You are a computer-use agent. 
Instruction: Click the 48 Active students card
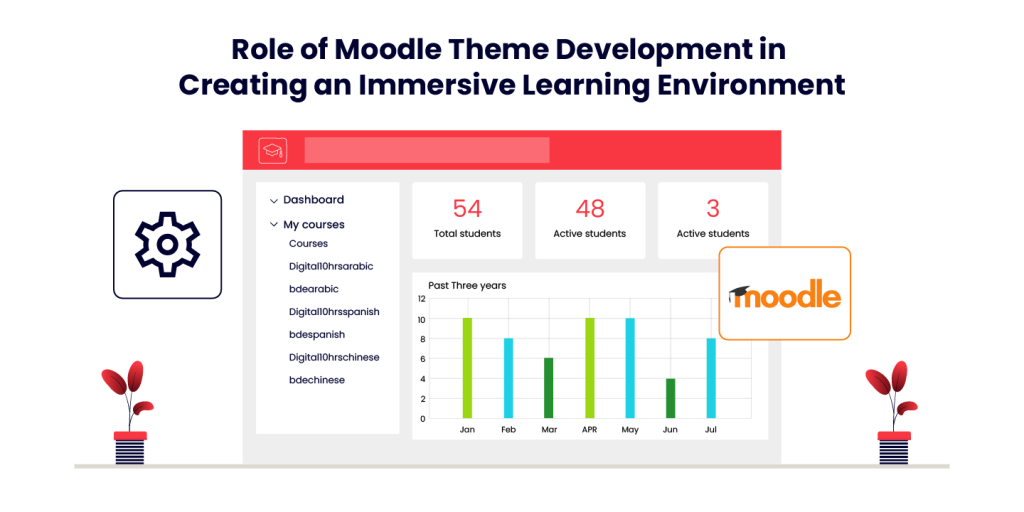pyautogui.click(x=590, y=220)
